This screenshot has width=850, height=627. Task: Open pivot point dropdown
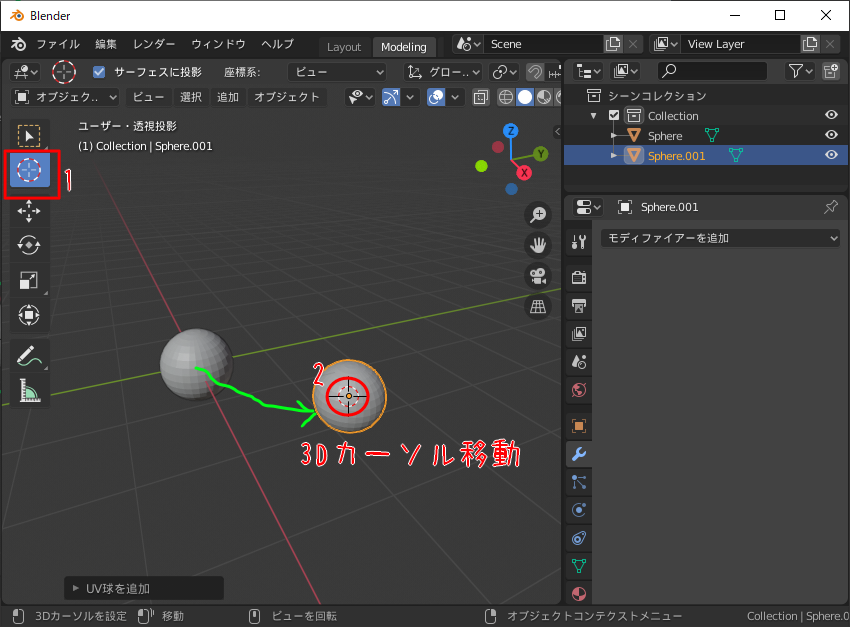coord(504,72)
